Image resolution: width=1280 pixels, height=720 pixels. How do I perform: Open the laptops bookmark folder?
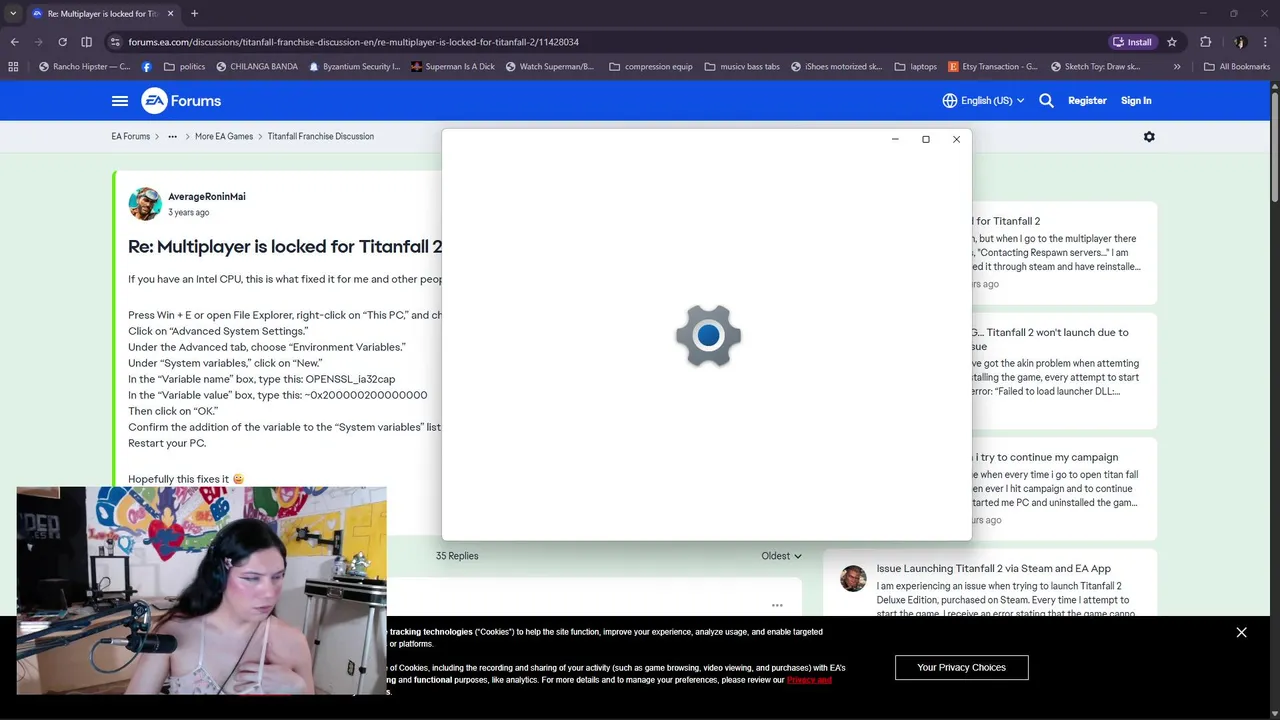[x=916, y=67]
